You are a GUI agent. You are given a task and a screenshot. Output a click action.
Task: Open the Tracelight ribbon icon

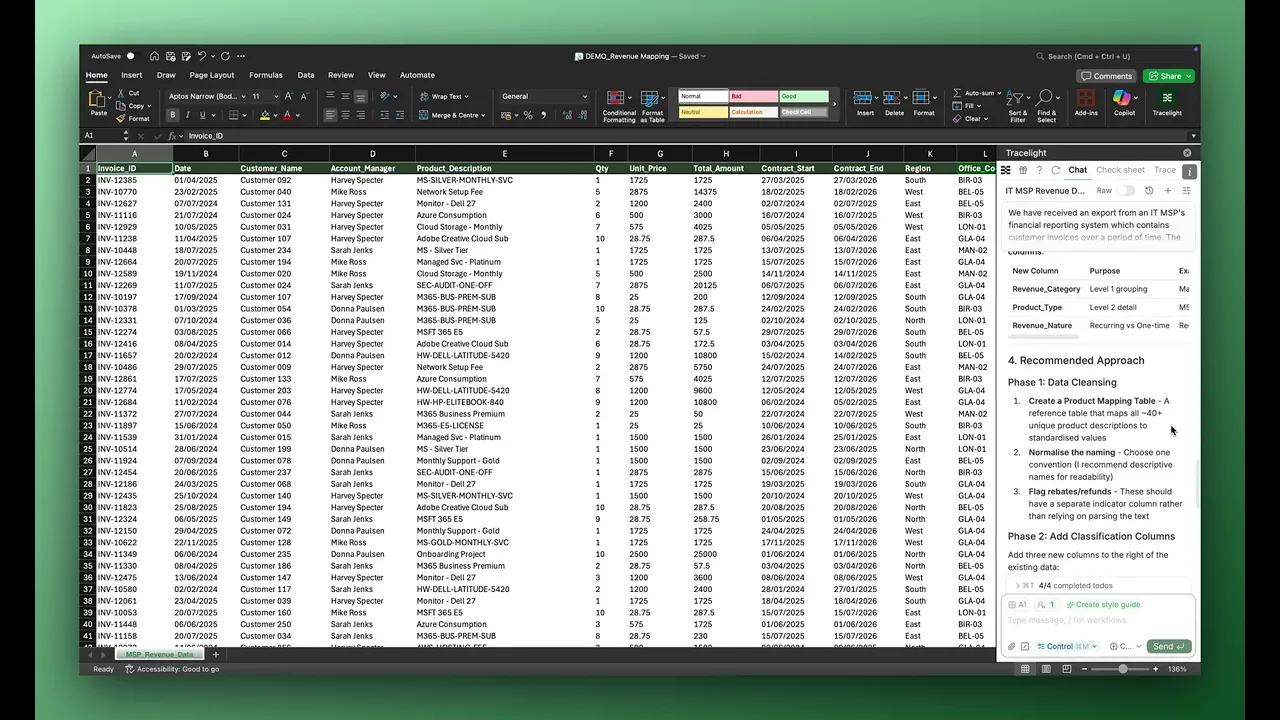tap(1167, 102)
